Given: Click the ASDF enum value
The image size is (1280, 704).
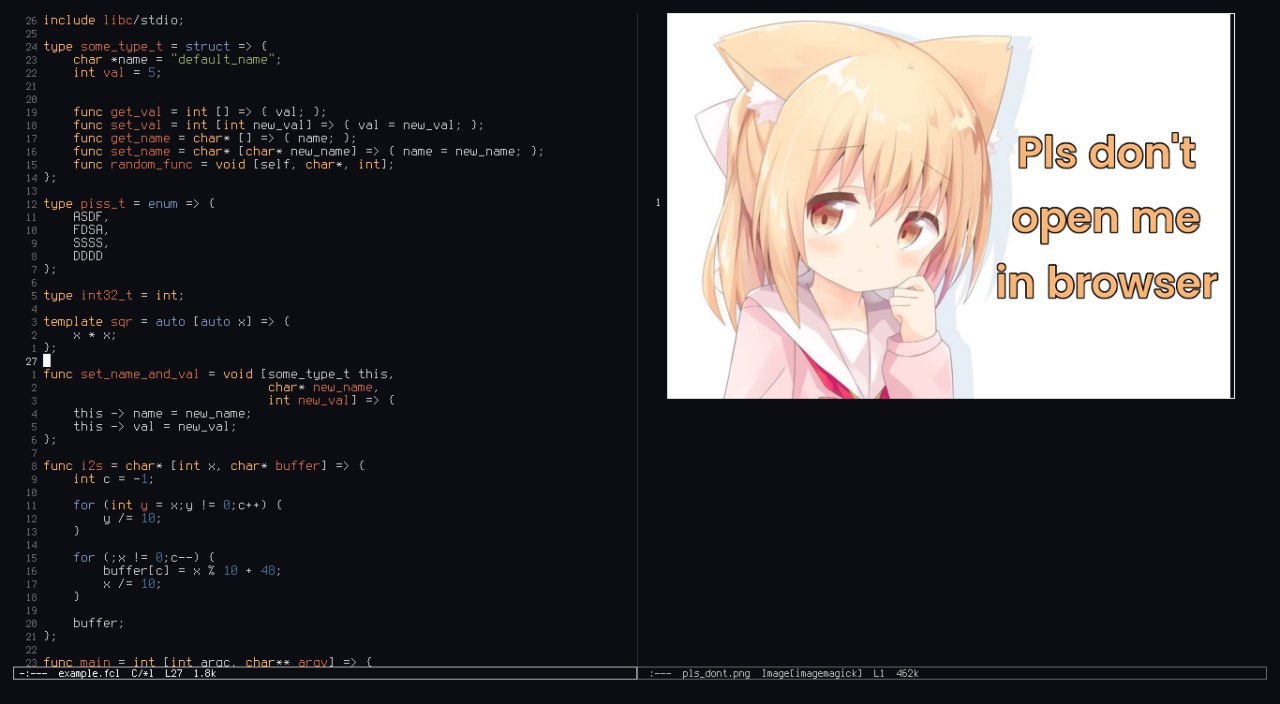Looking at the screenshot, I should [x=90, y=217].
